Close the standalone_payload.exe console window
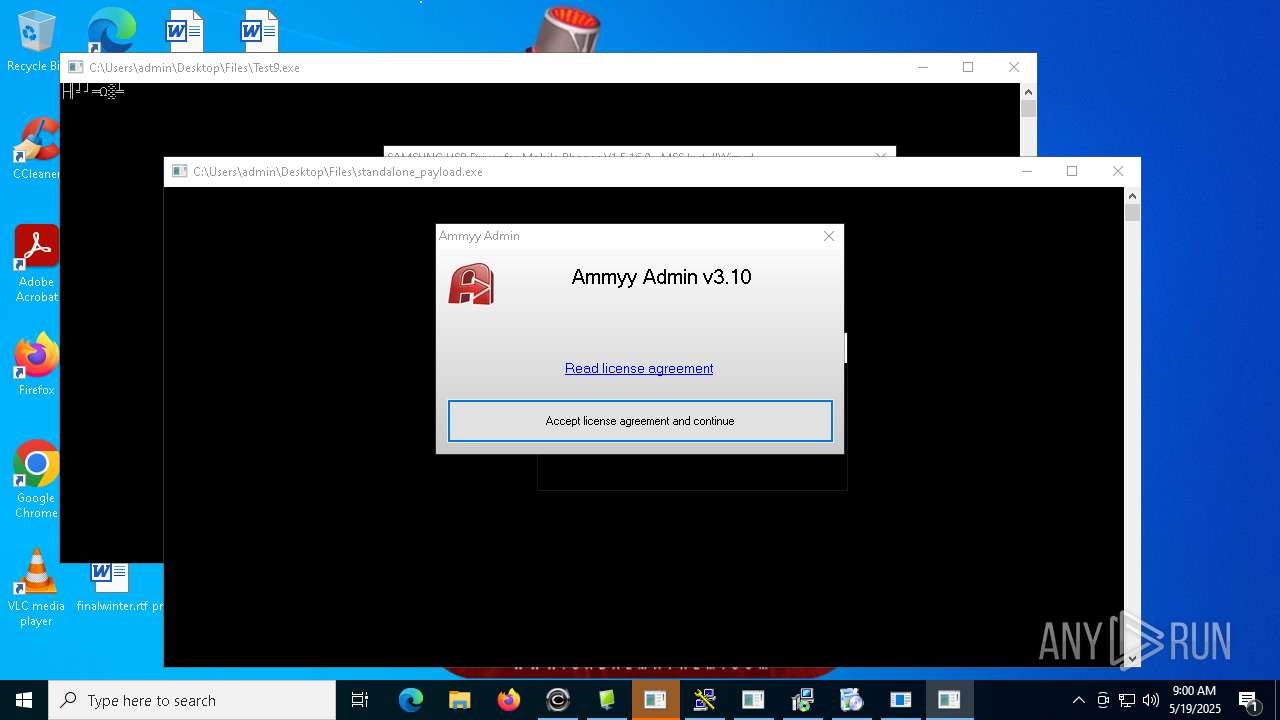This screenshot has height=720, width=1280. [1118, 171]
